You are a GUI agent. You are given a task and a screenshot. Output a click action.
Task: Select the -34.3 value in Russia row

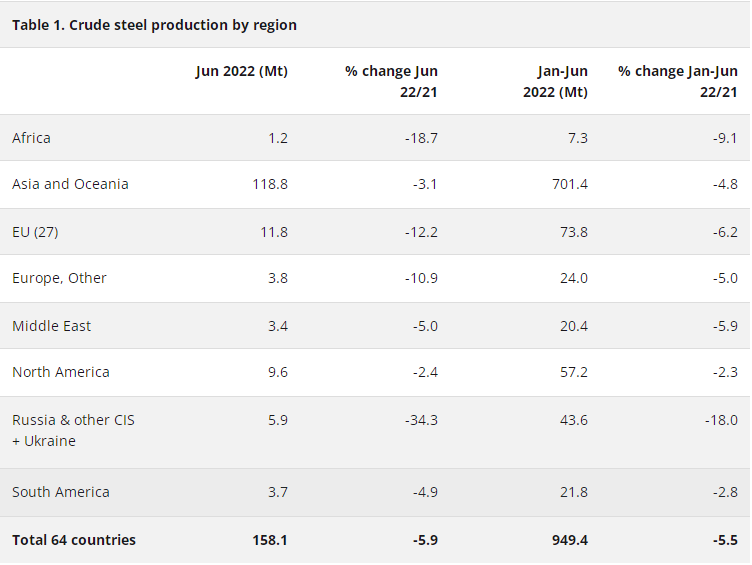coord(420,420)
